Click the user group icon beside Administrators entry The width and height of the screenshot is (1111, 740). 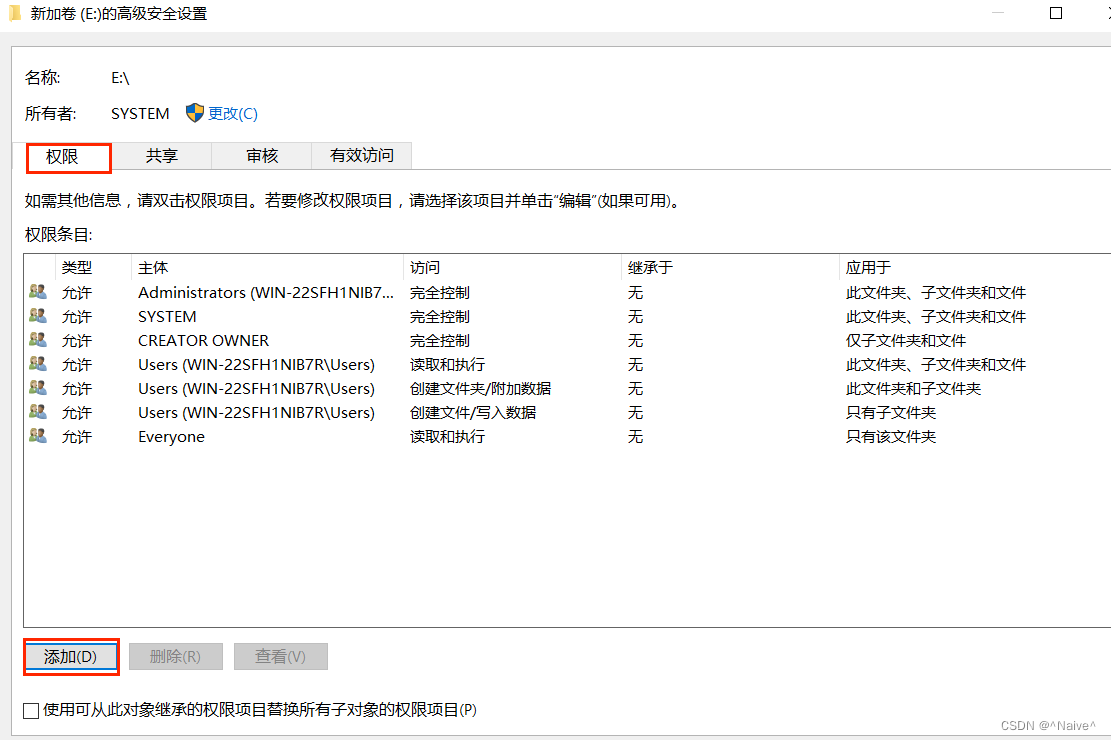38,292
